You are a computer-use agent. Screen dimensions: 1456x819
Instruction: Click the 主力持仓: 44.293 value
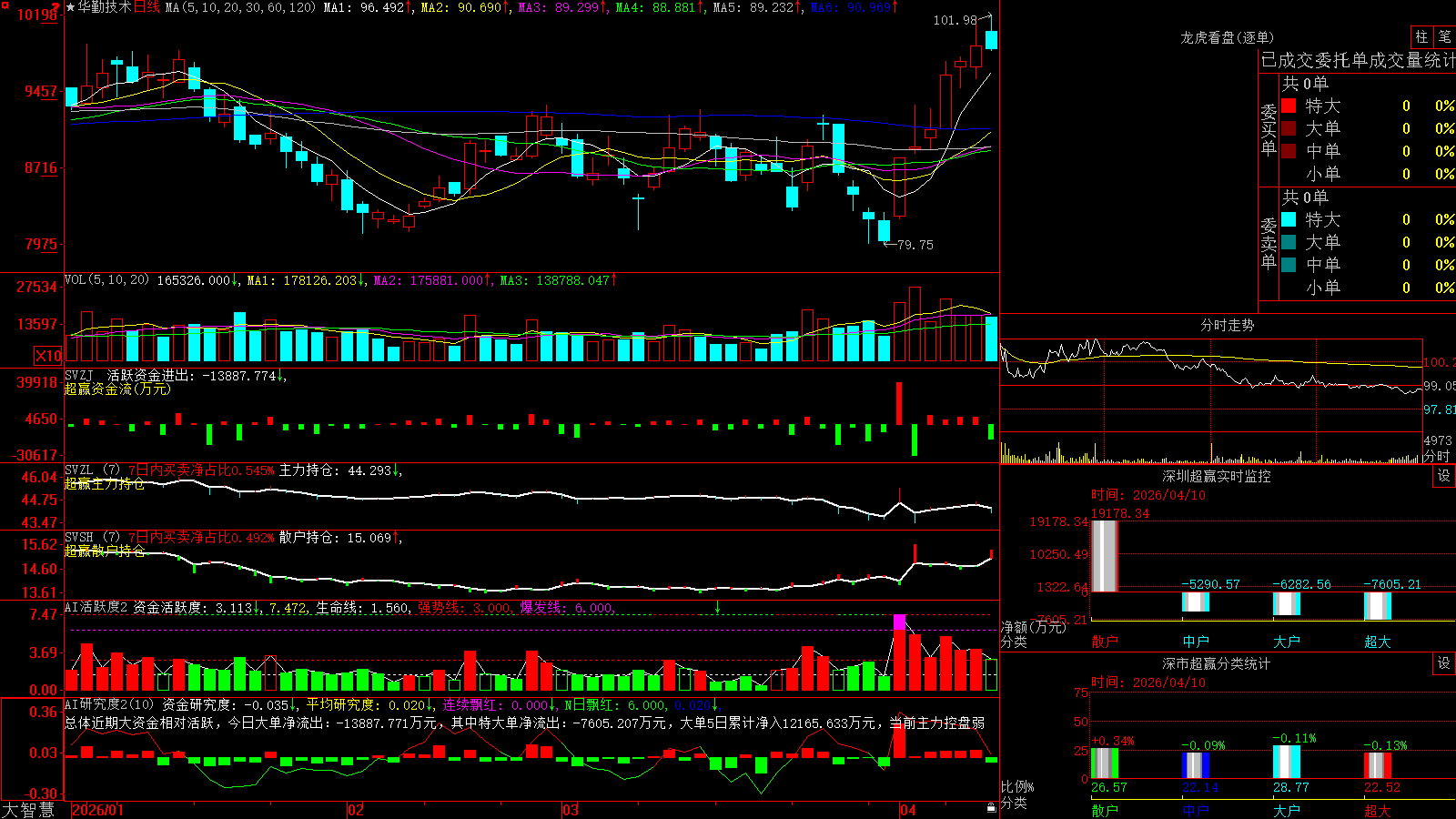335,470
